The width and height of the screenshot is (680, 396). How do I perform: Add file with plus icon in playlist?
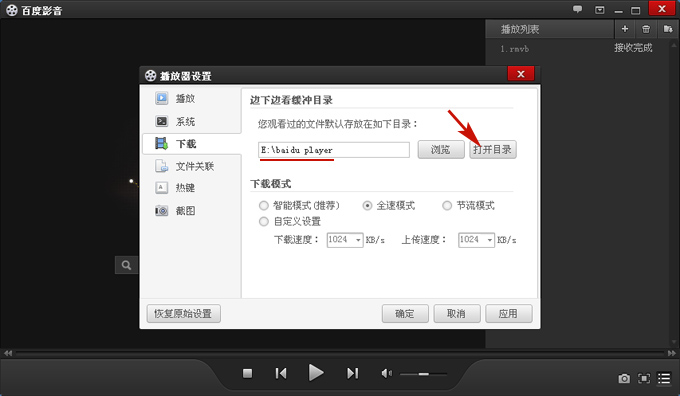[x=624, y=29]
